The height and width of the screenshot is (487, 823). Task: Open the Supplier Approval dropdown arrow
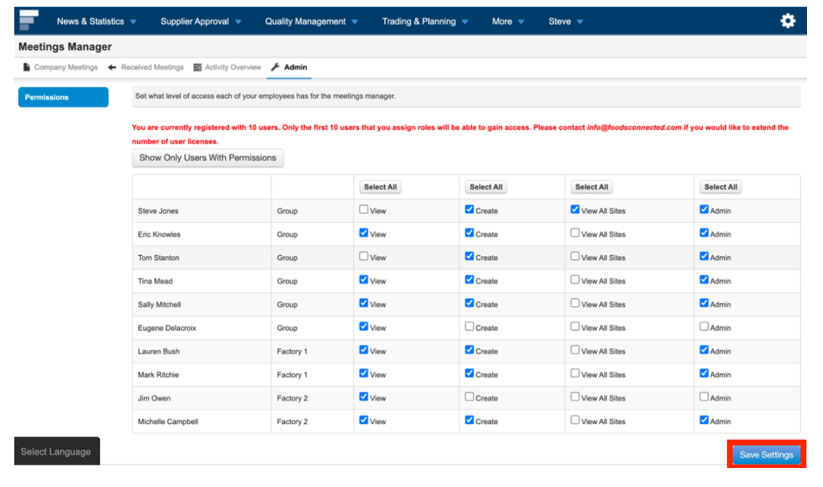[238, 22]
